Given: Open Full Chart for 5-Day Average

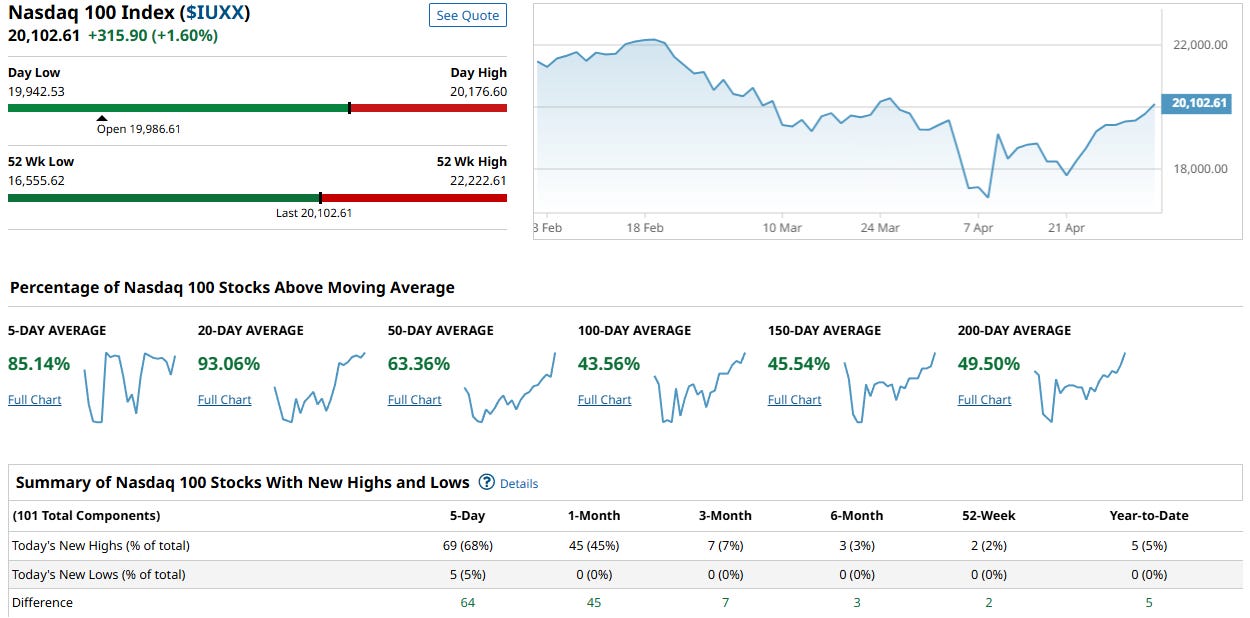Looking at the screenshot, I should (35, 400).
